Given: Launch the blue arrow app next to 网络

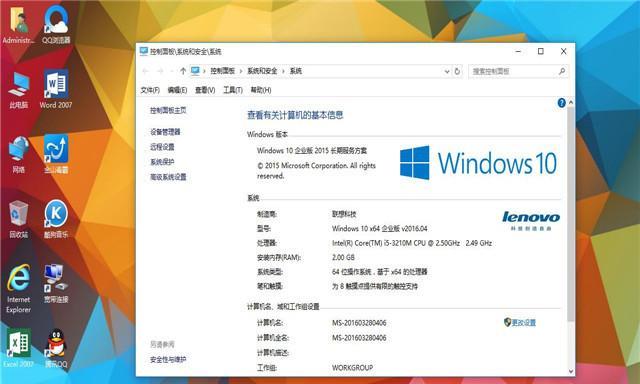Looking at the screenshot, I should 56,154.
